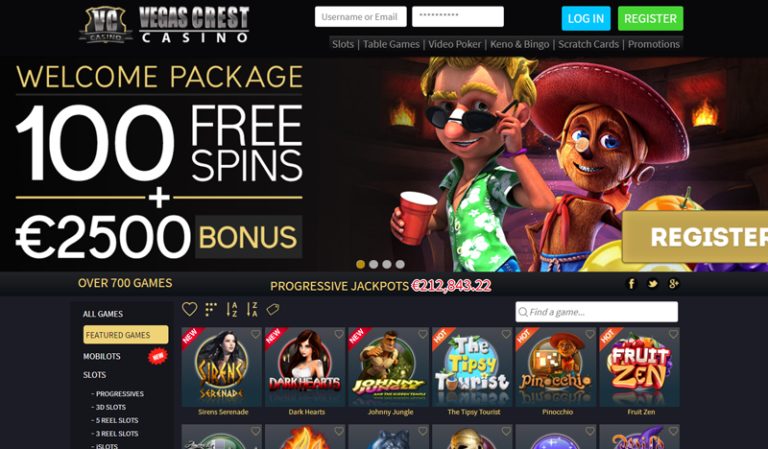Favorite the Sirens Serenade game heart

255,334
